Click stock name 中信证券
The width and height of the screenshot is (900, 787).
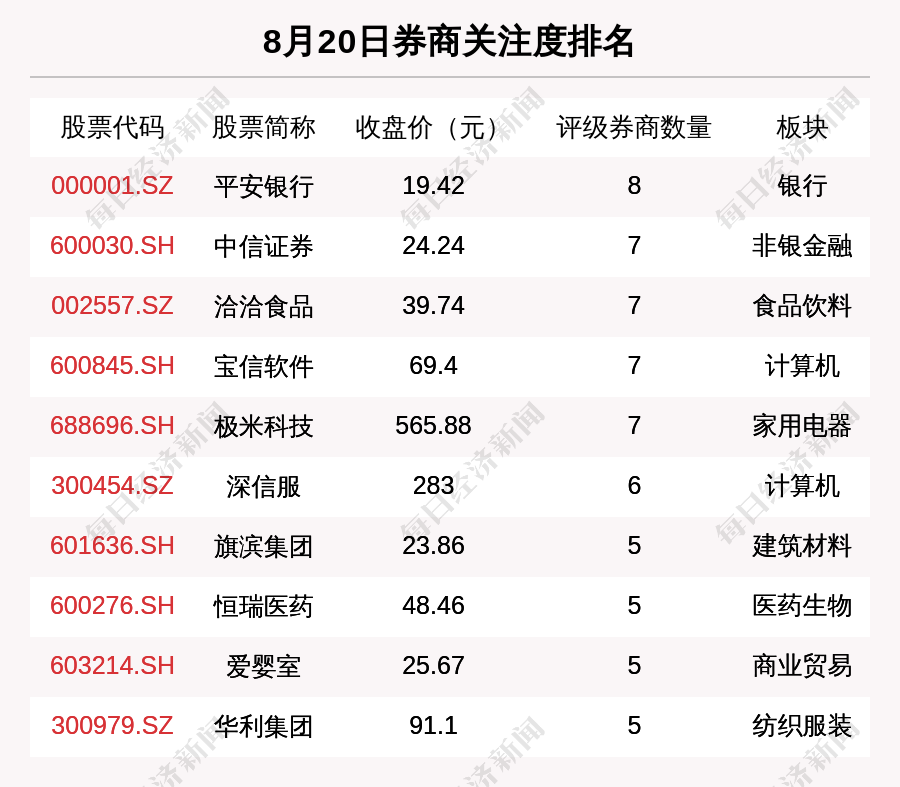(x=263, y=247)
